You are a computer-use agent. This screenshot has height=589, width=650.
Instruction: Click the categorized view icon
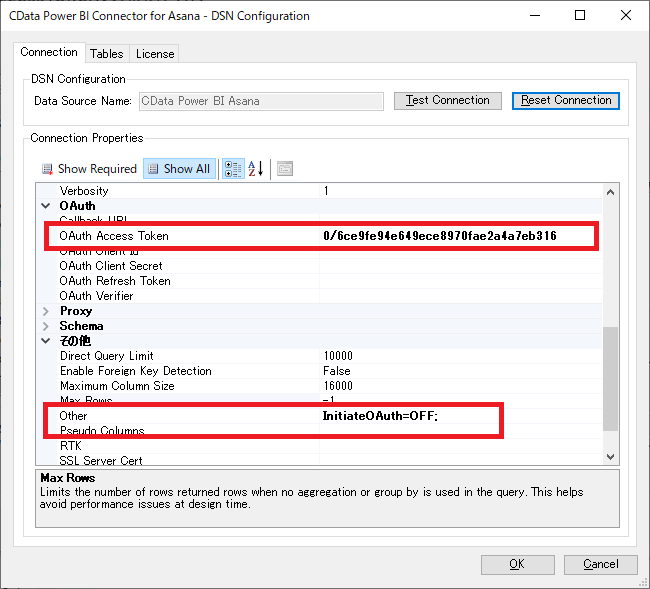[x=232, y=169]
